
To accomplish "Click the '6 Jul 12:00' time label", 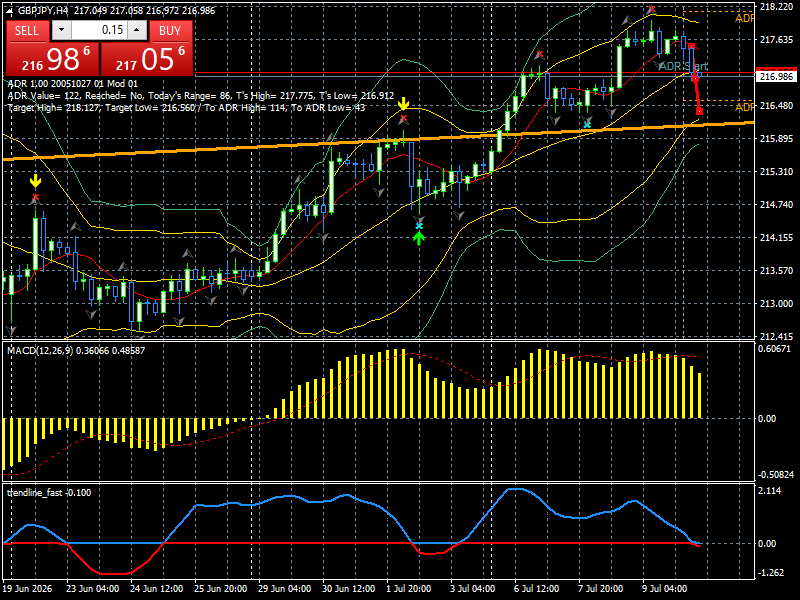I will coord(536,589).
